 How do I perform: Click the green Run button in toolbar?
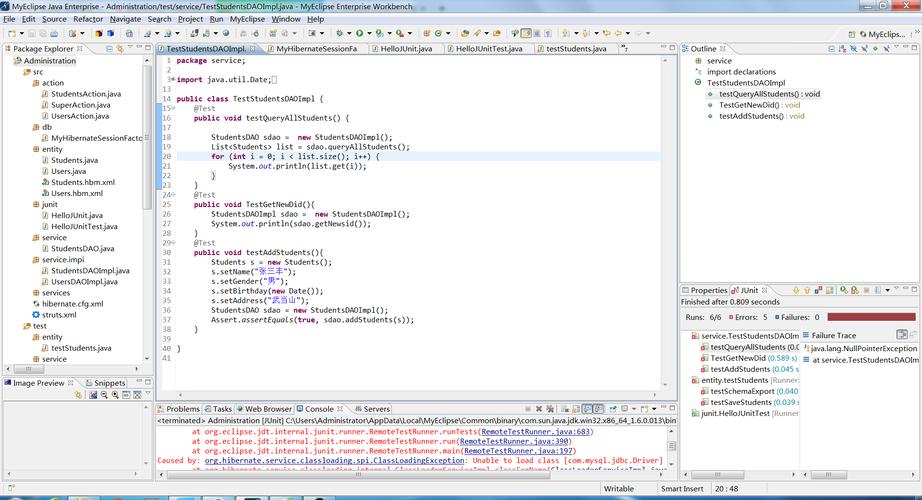tap(359, 34)
